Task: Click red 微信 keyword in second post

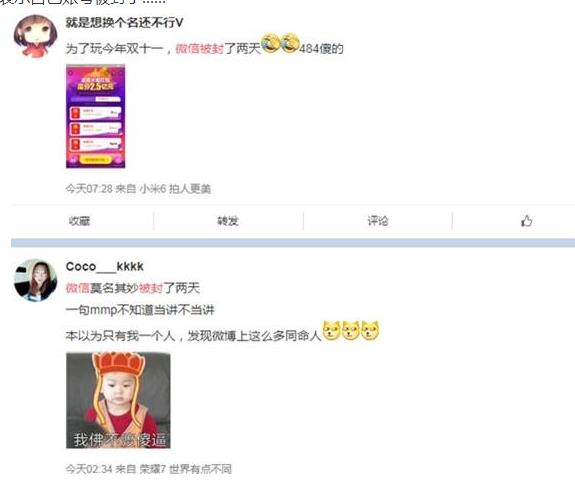Action: 78,288
